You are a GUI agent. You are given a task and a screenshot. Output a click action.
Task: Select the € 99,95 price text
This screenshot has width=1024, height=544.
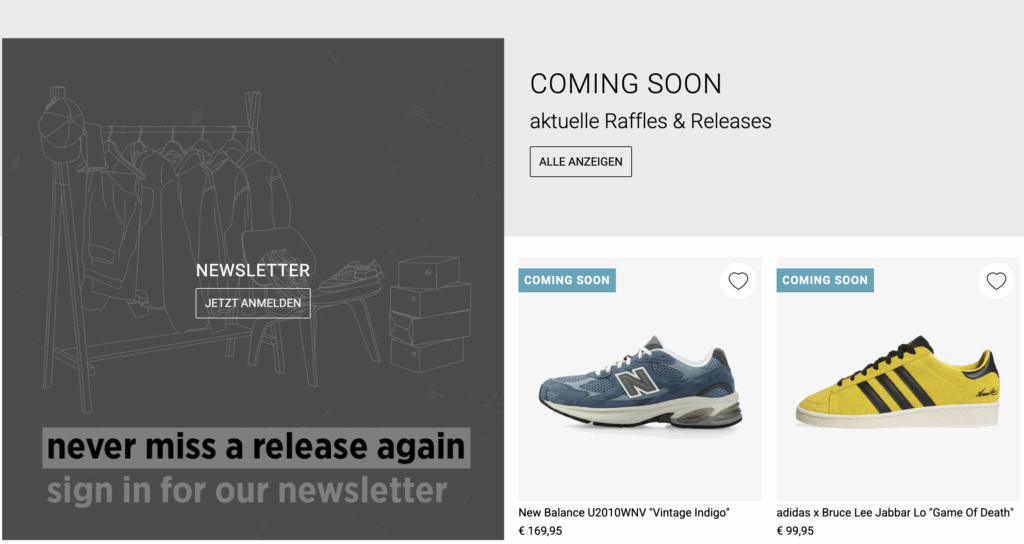795,531
